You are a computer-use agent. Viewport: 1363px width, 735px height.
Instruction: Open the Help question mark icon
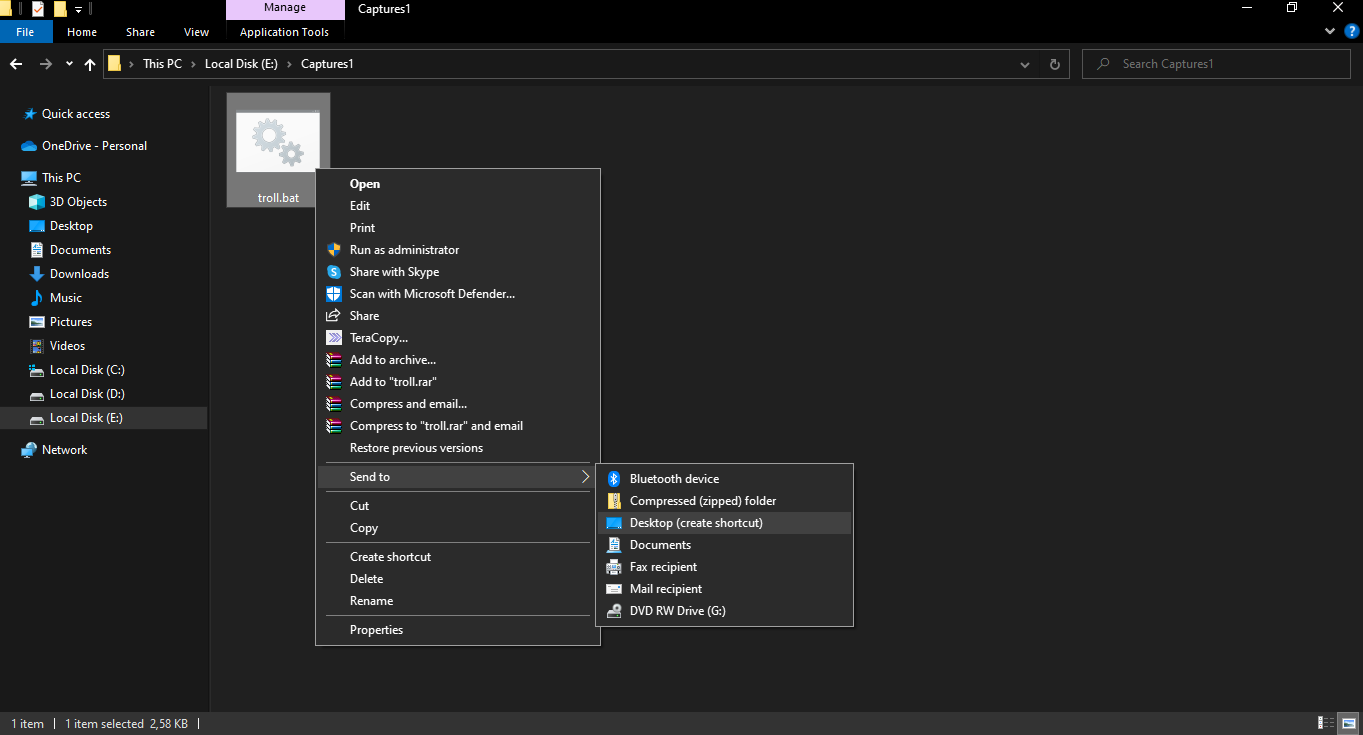point(1352,32)
